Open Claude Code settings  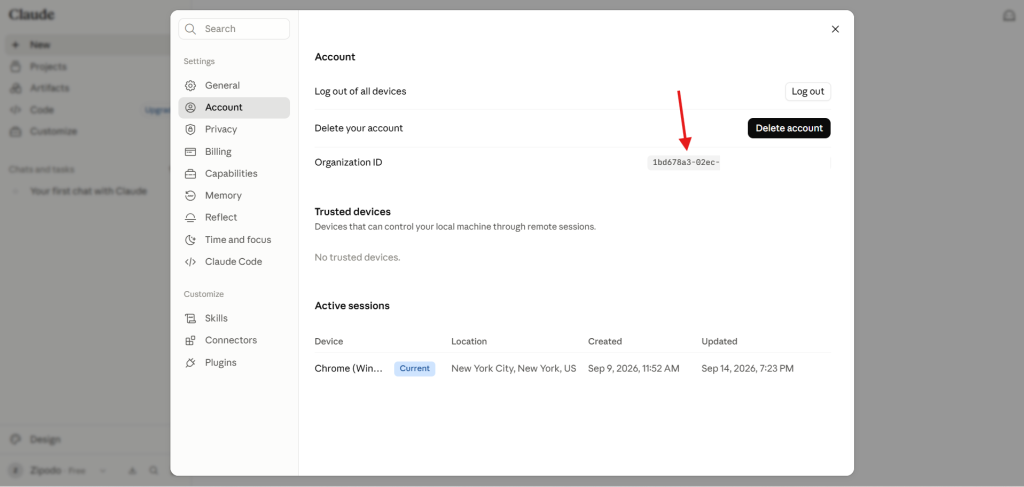click(x=234, y=262)
